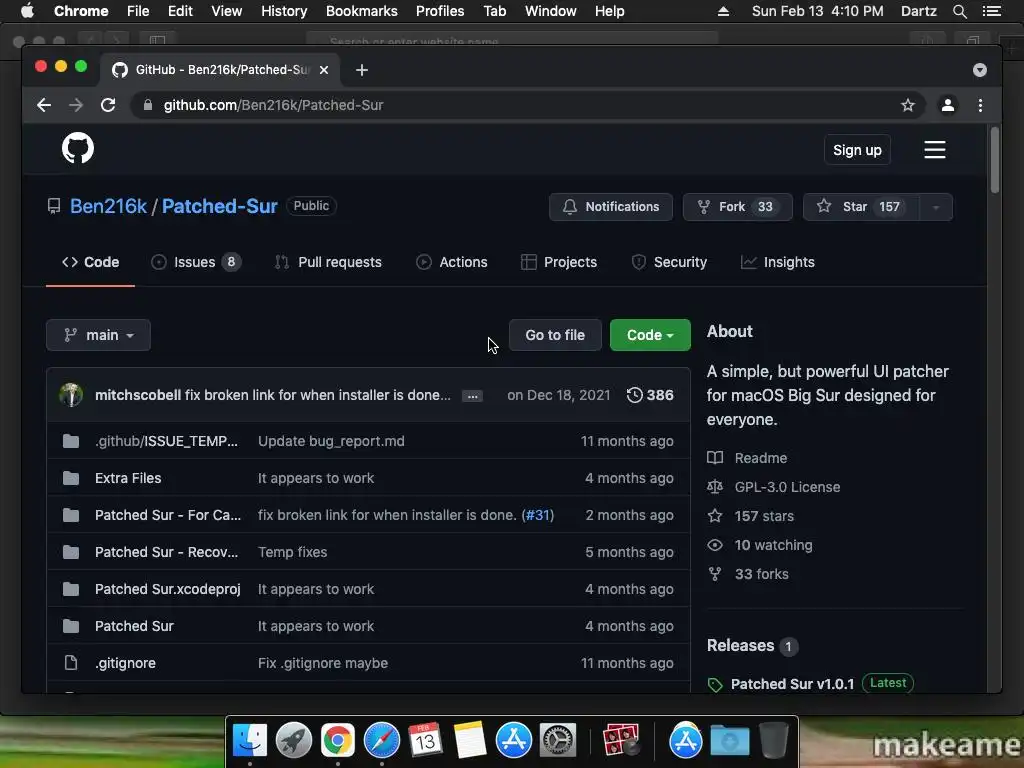Viewport: 1024px width, 768px height.
Task: Switch to the Issues tab
Action: [196, 263]
